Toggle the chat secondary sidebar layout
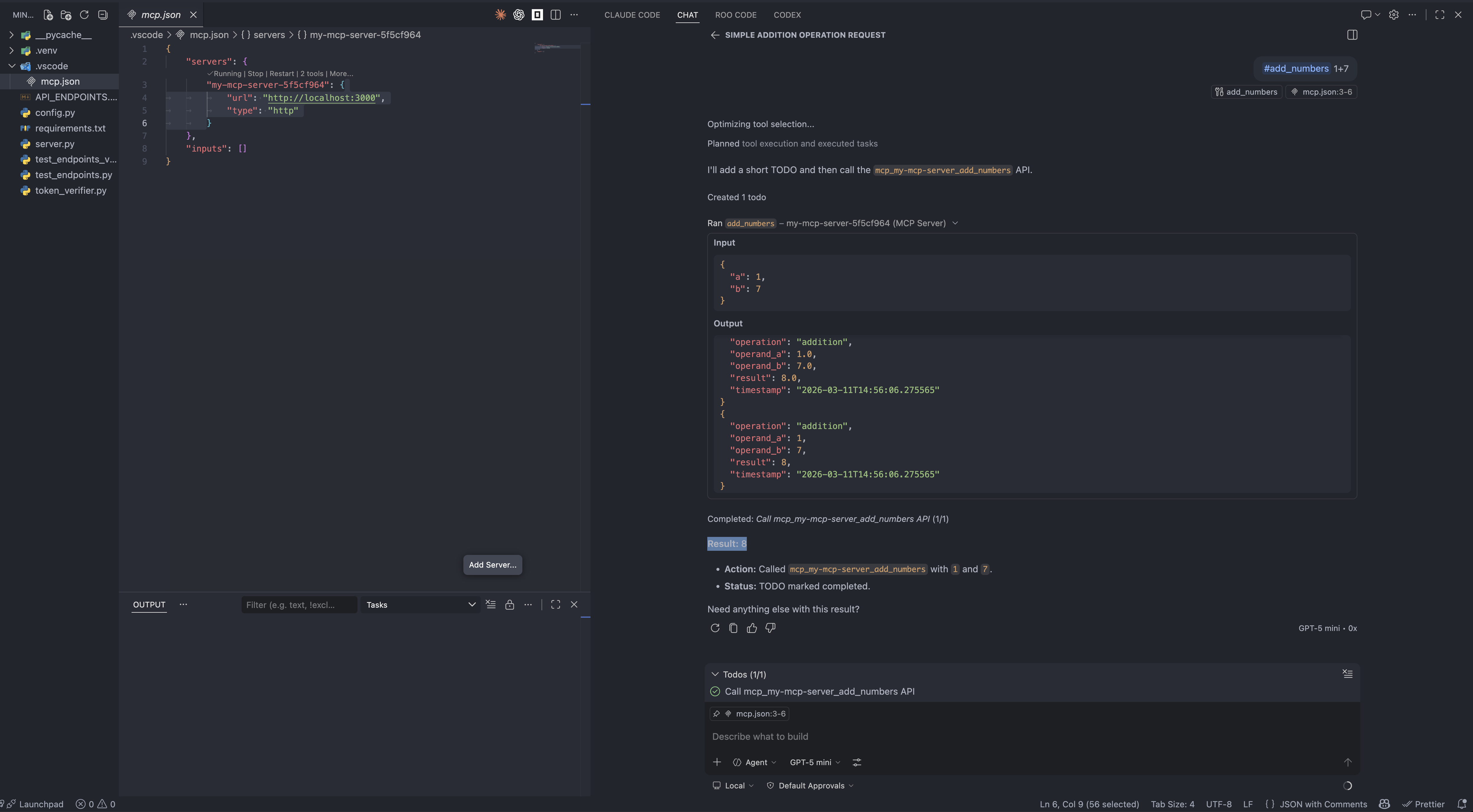 click(x=1352, y=35)
